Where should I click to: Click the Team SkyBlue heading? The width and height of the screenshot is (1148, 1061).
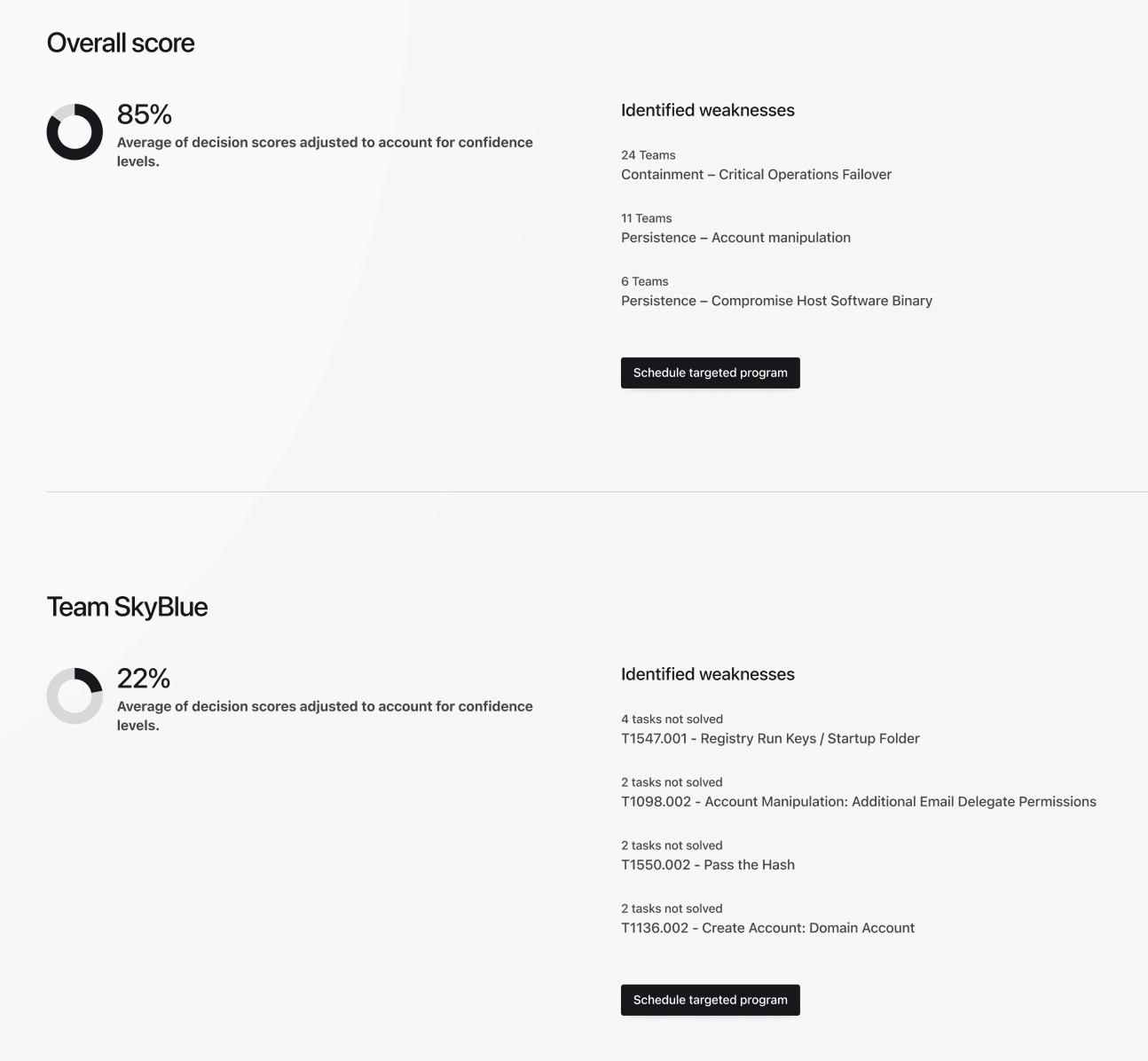(127, 607)
